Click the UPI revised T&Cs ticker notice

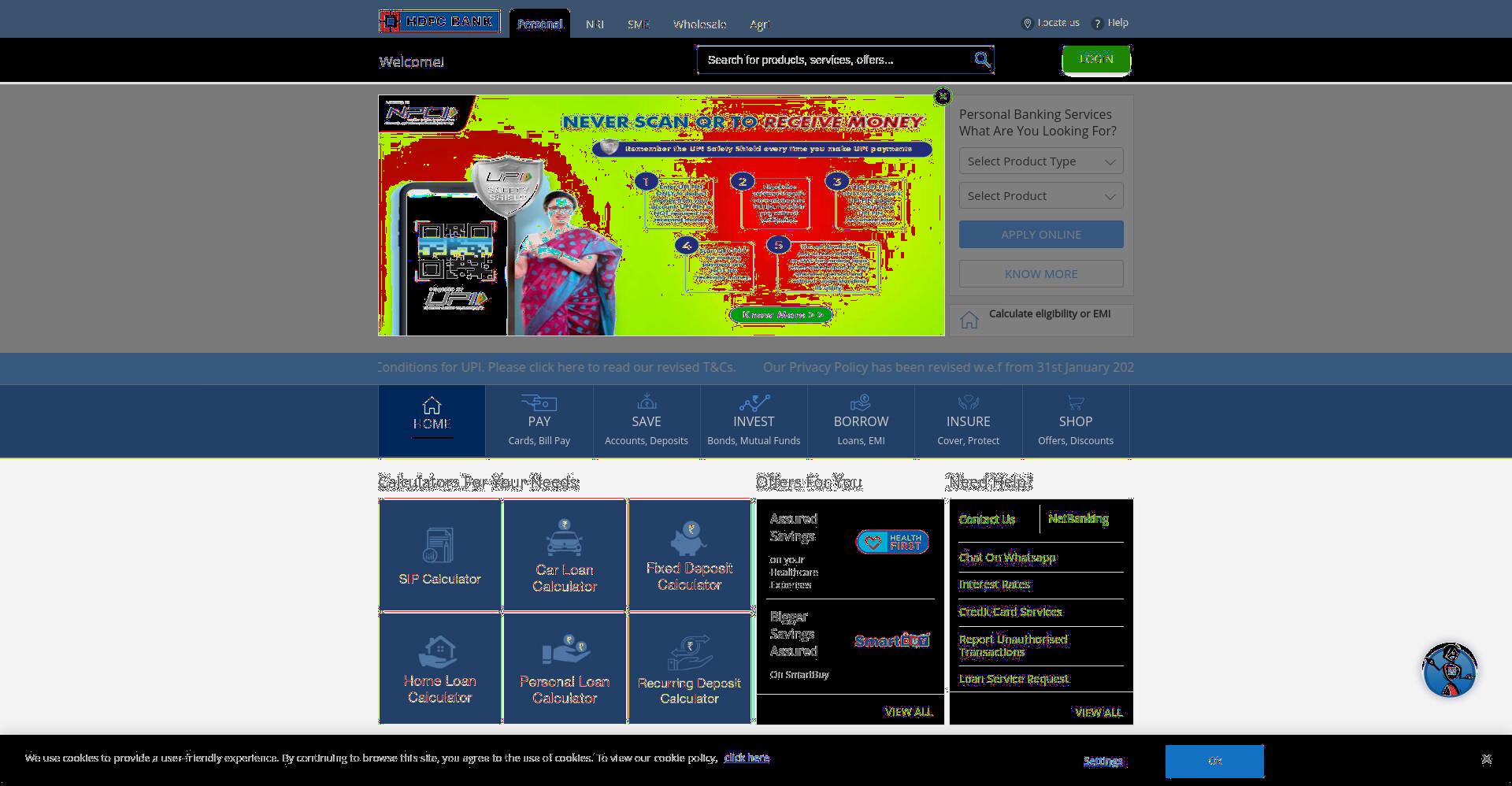[558, 368]
